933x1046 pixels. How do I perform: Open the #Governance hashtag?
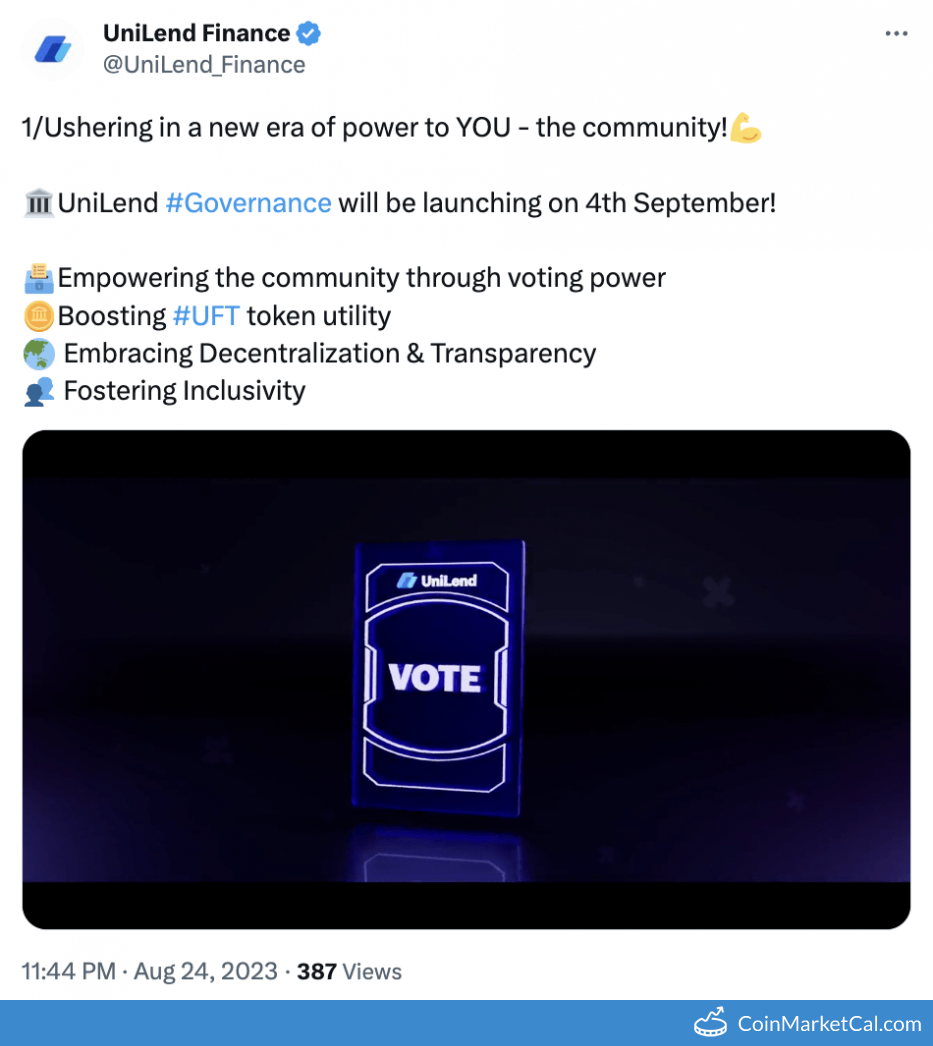[248, 203]
